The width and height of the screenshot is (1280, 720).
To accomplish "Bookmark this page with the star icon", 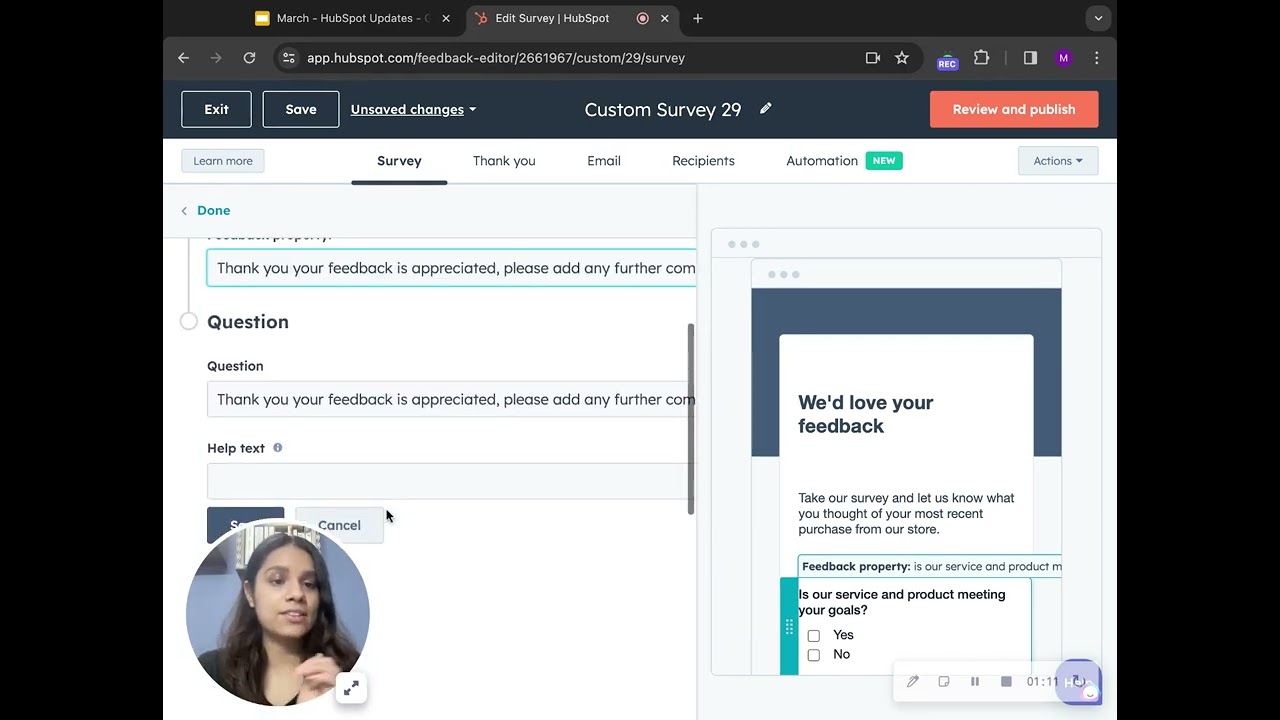I will (x=902, y=58).
